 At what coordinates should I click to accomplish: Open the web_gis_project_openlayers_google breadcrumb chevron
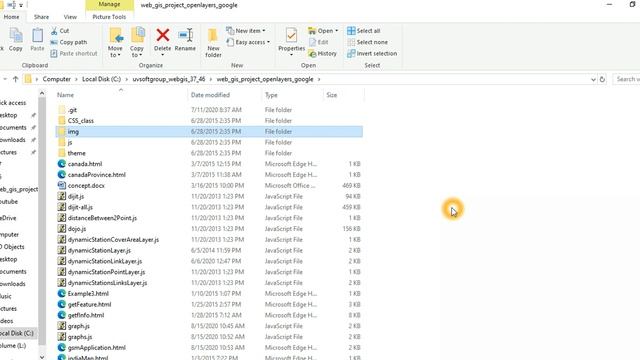pyautogui.click(x=319, y=79)
